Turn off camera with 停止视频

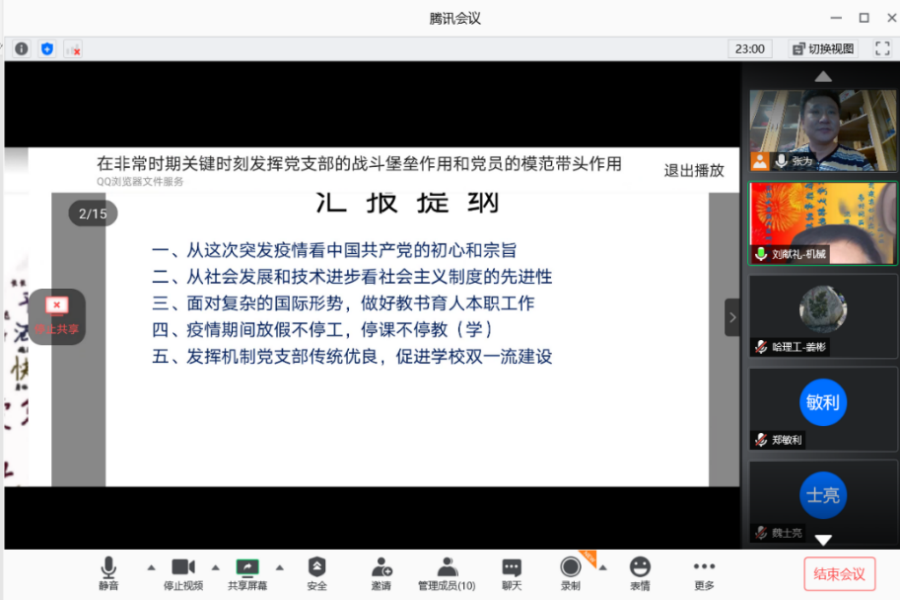click(x=183, y=573)
